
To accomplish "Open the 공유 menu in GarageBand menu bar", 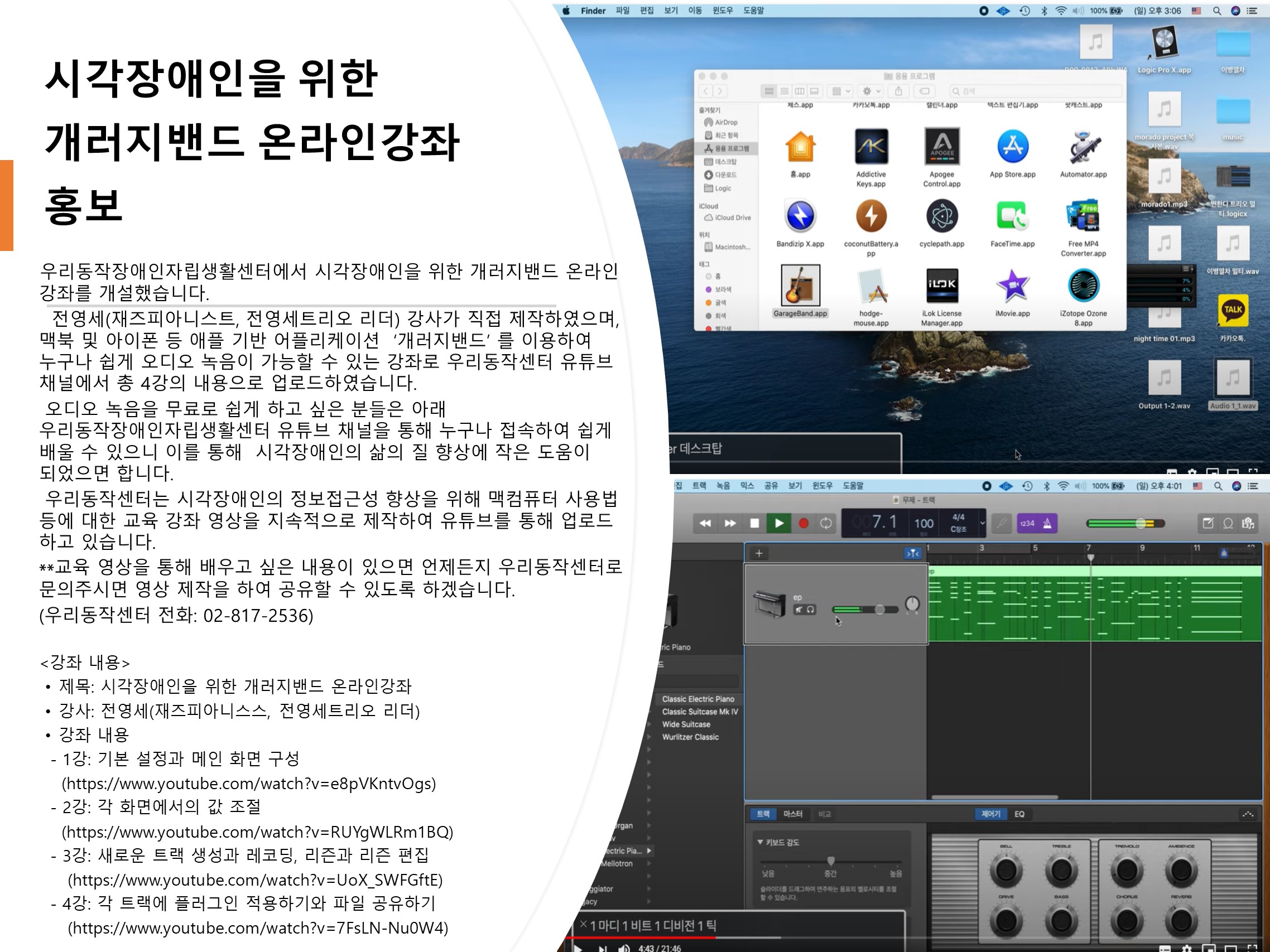I will tap(771, 485).
